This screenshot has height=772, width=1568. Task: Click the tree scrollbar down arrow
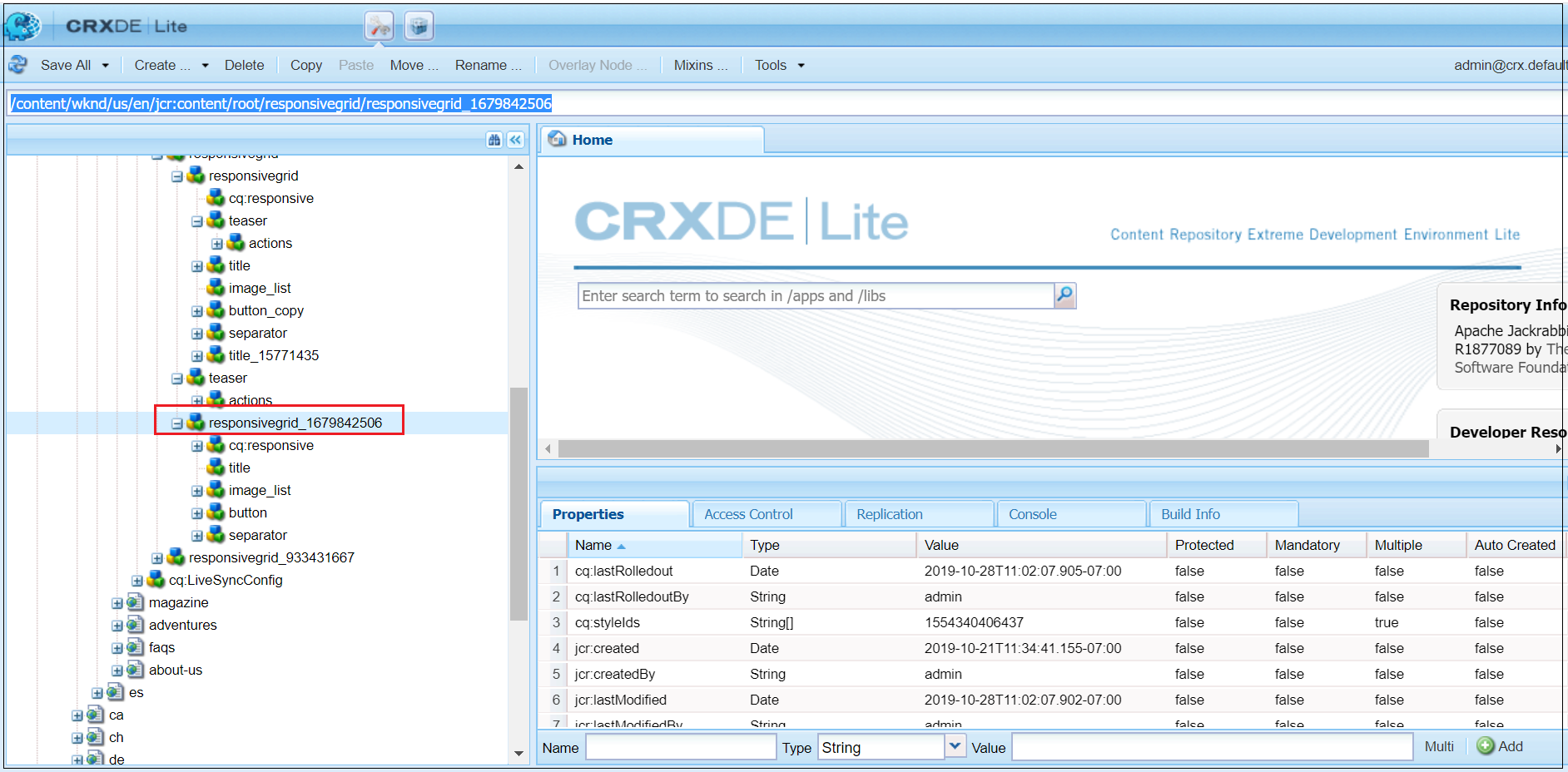tap(519, 754)
